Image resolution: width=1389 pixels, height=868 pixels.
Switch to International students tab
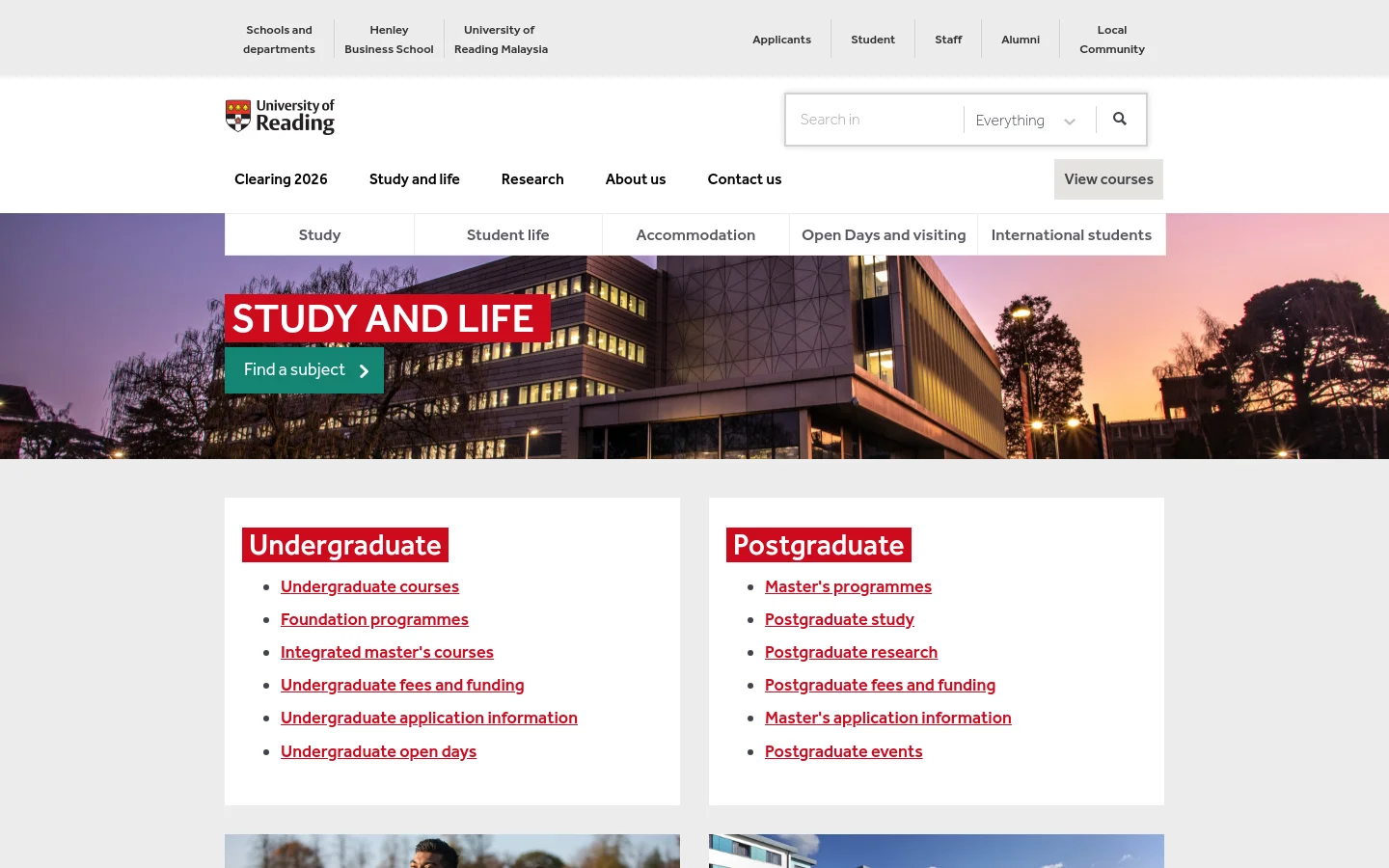[1072, 234]
